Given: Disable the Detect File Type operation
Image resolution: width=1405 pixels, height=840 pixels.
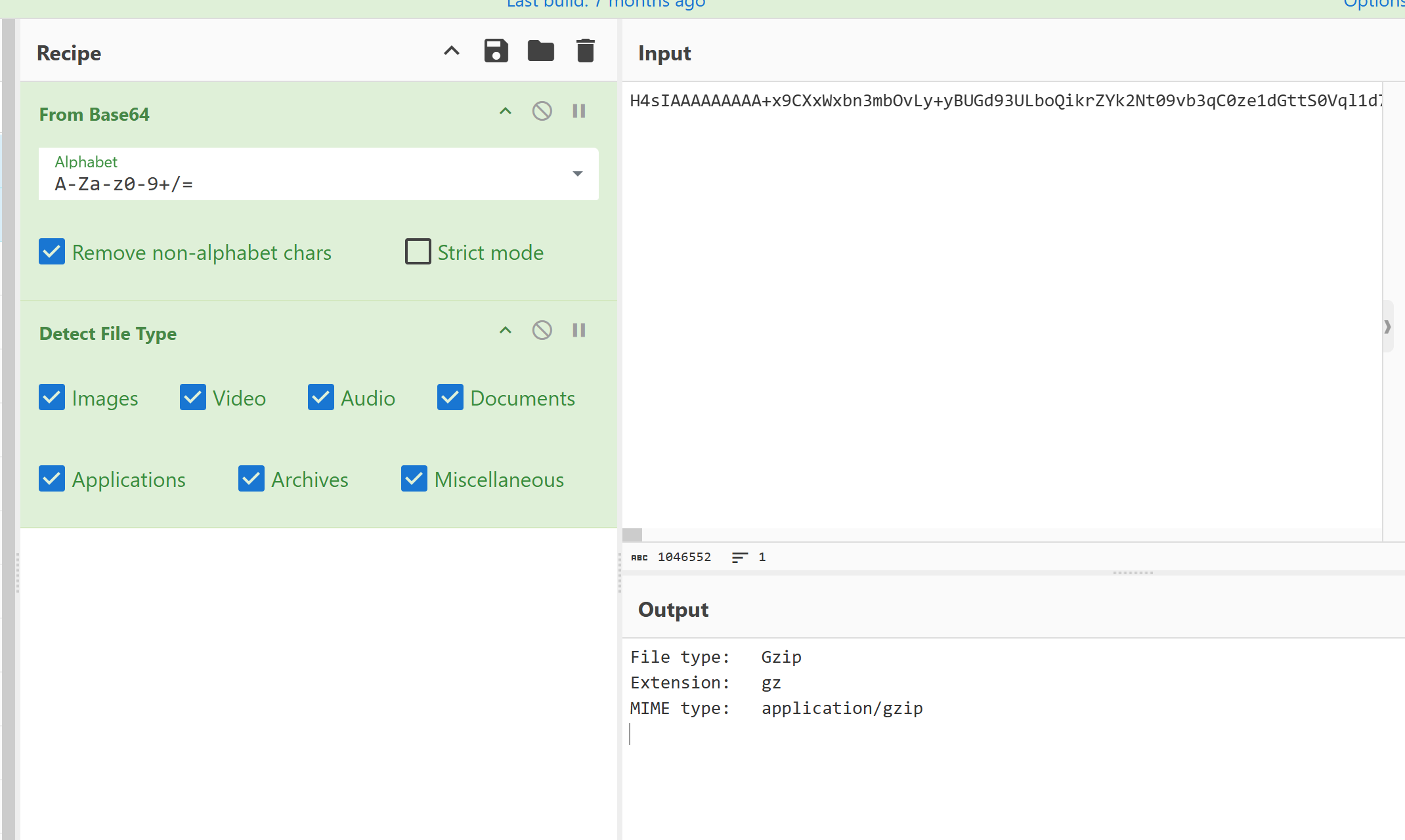Looking at the screenshot, I should coord(542,330).
